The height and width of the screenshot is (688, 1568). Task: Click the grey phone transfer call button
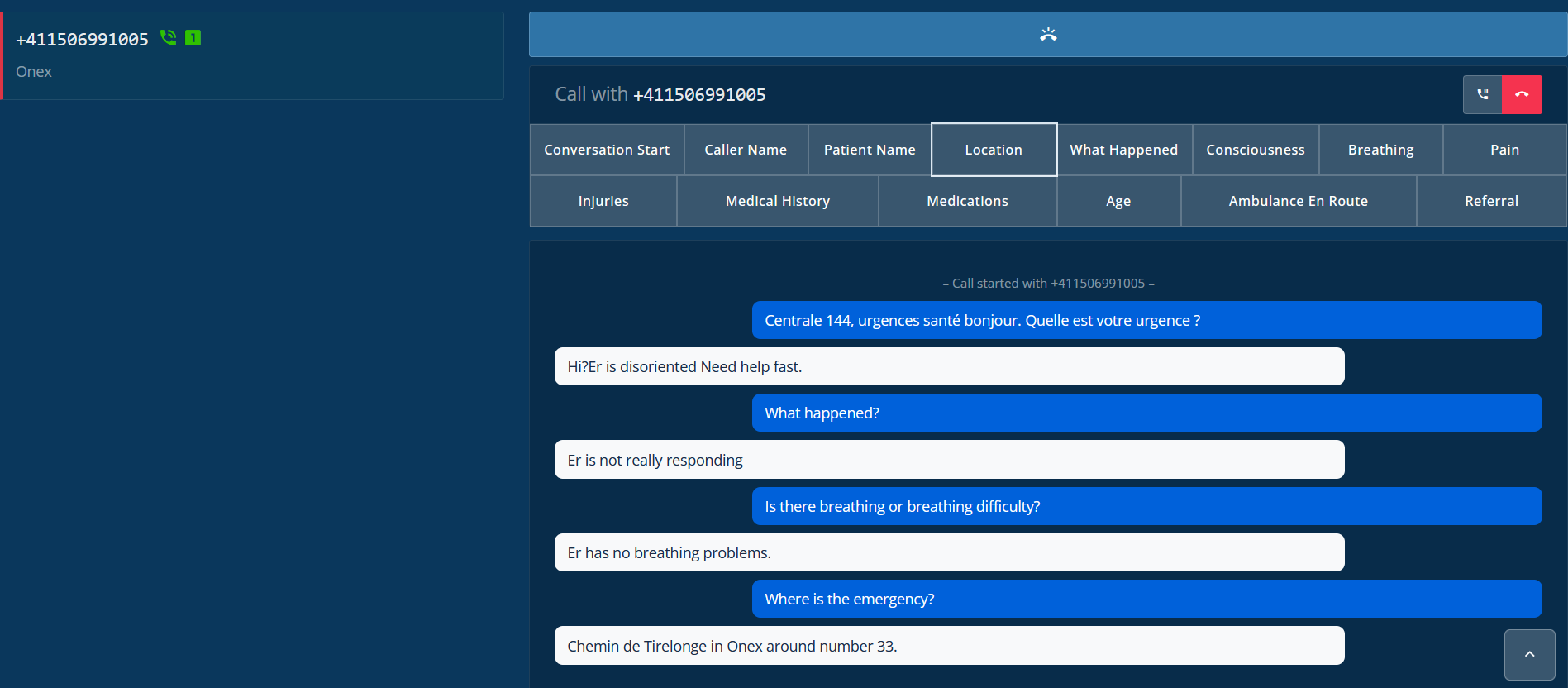click(1482, 94)
